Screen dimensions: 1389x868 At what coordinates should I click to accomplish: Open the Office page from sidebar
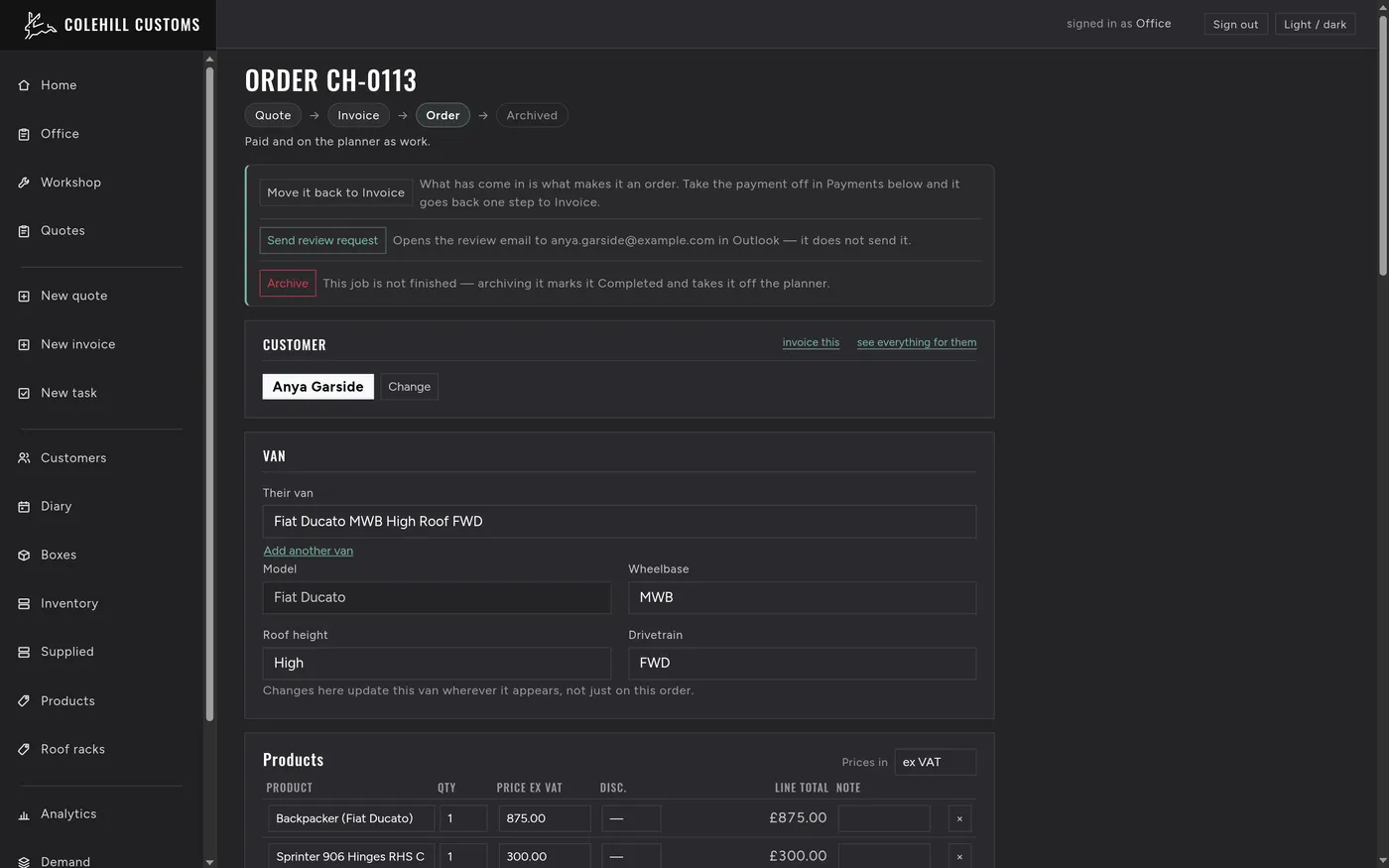point(60,134)
